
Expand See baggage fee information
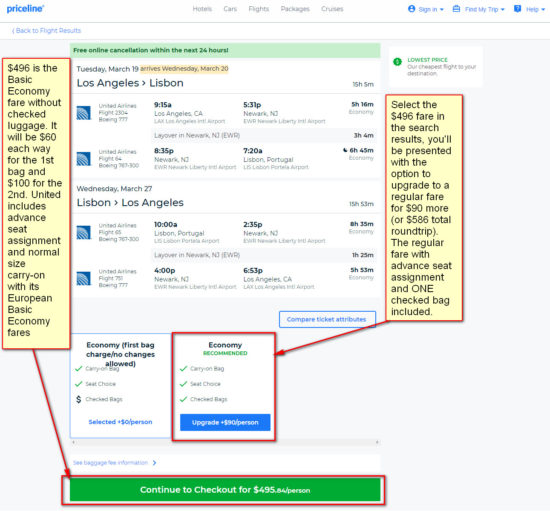115,463
